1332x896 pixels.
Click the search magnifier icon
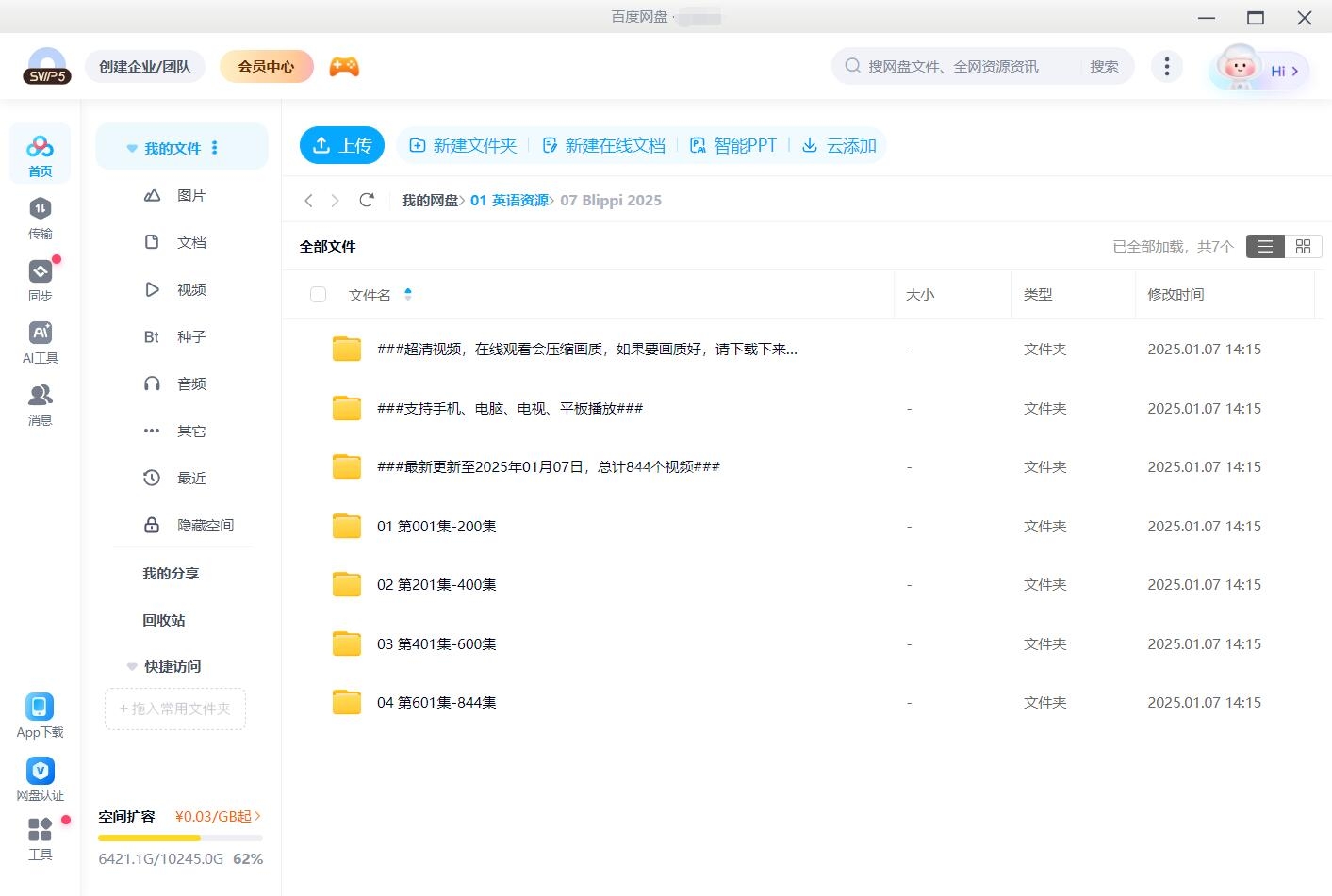[852, 66]
